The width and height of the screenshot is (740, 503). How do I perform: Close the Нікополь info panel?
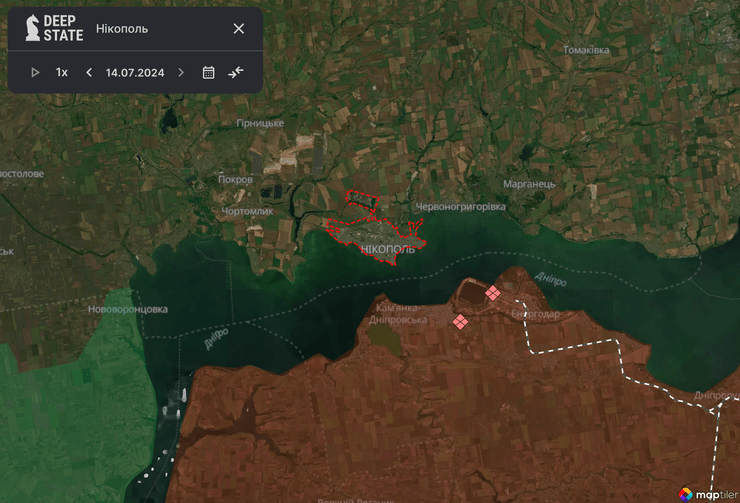click(239, 28)
